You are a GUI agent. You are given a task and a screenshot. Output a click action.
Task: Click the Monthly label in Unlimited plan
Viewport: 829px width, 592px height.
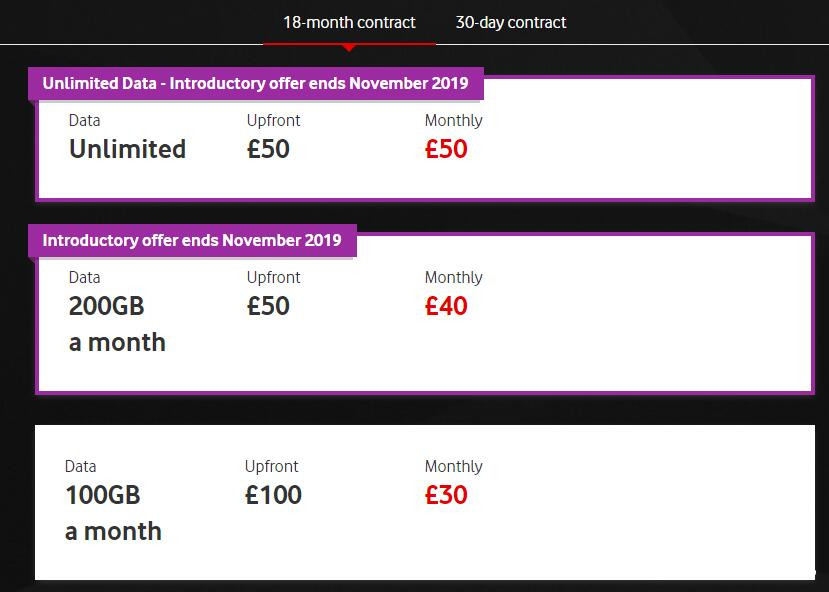(x=453, y=120)
